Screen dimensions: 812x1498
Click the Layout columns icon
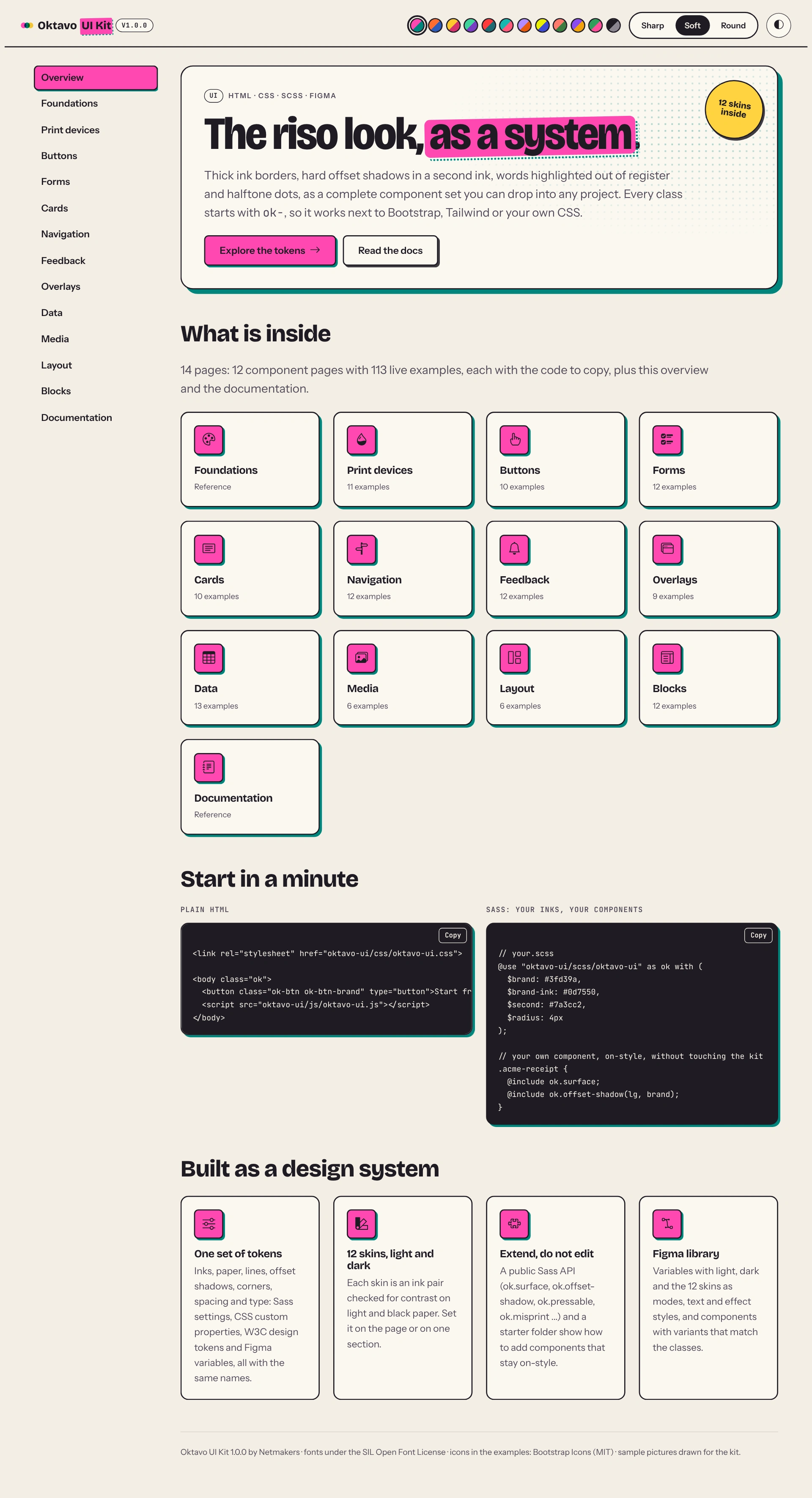514,658
